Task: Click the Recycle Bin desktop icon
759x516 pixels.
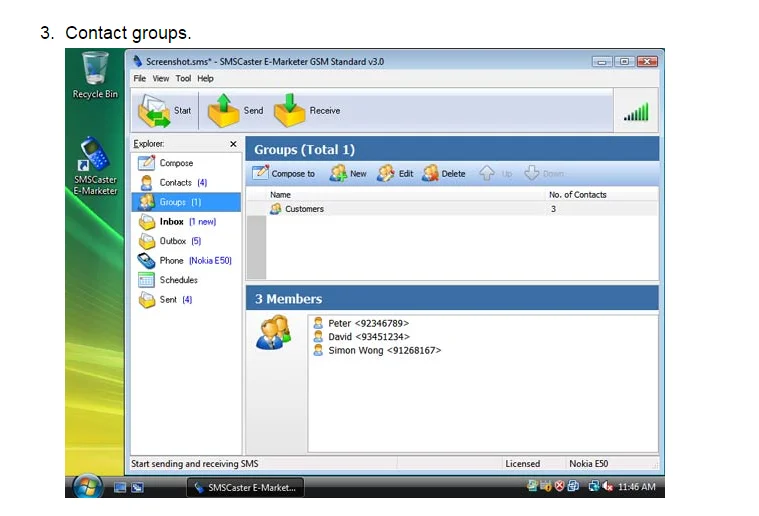Action: 95,76
